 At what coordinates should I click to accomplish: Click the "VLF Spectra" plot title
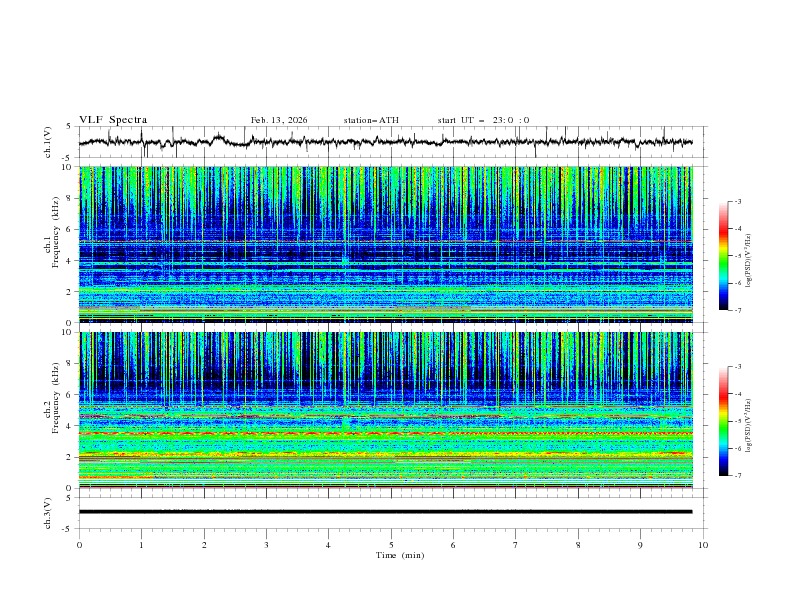pyautogui.click(x=113, y=120)
